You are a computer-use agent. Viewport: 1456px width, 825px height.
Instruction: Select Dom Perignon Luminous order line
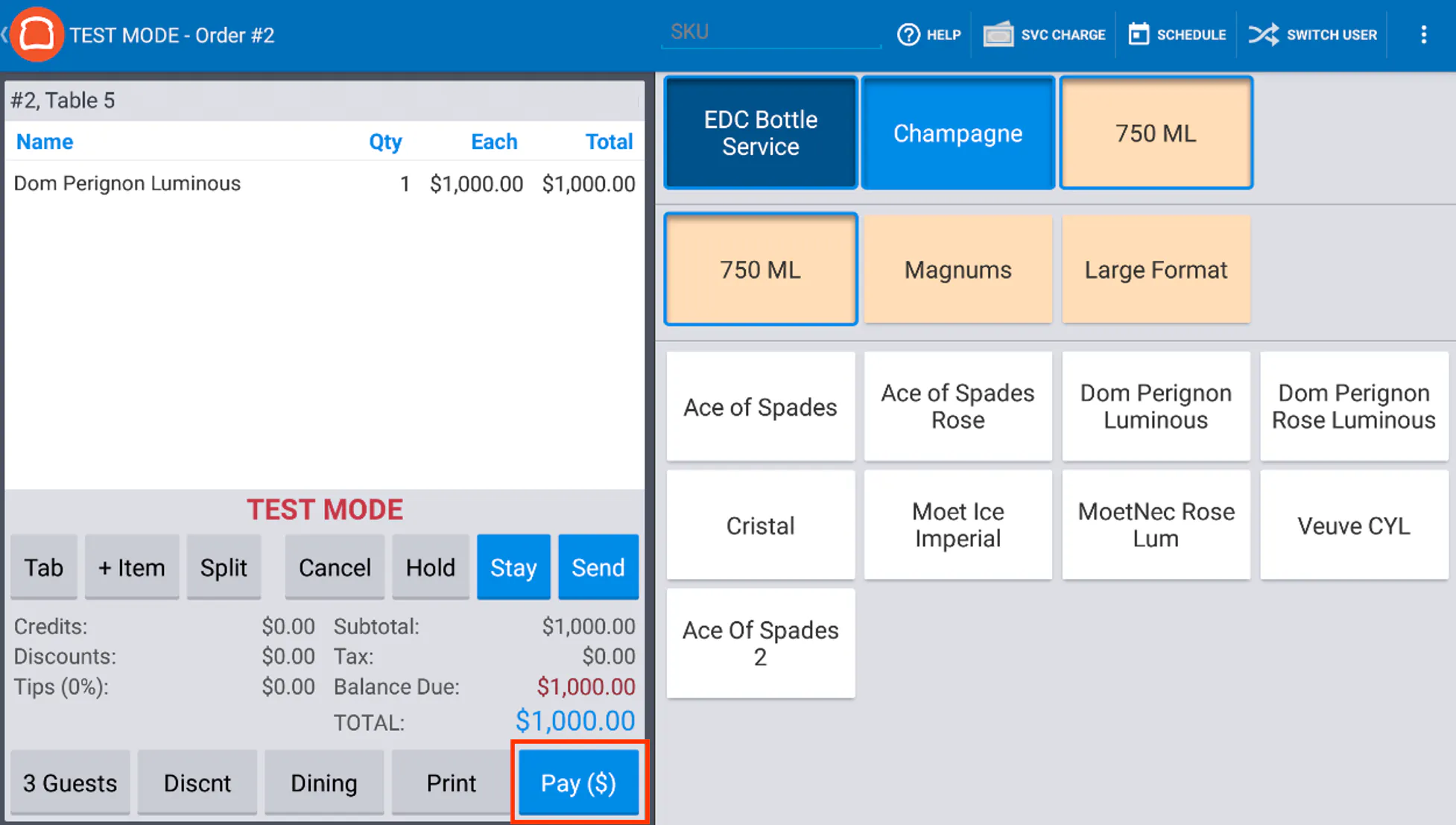pos(323,183)
